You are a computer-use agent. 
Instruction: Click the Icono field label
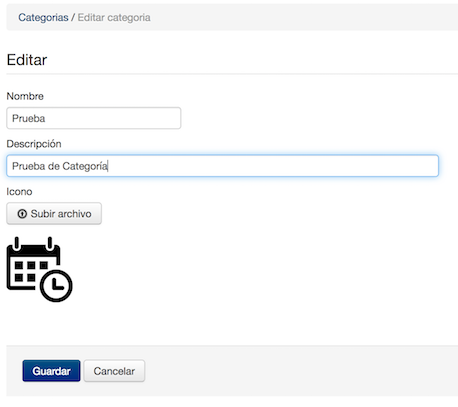[x=19, y=191]
